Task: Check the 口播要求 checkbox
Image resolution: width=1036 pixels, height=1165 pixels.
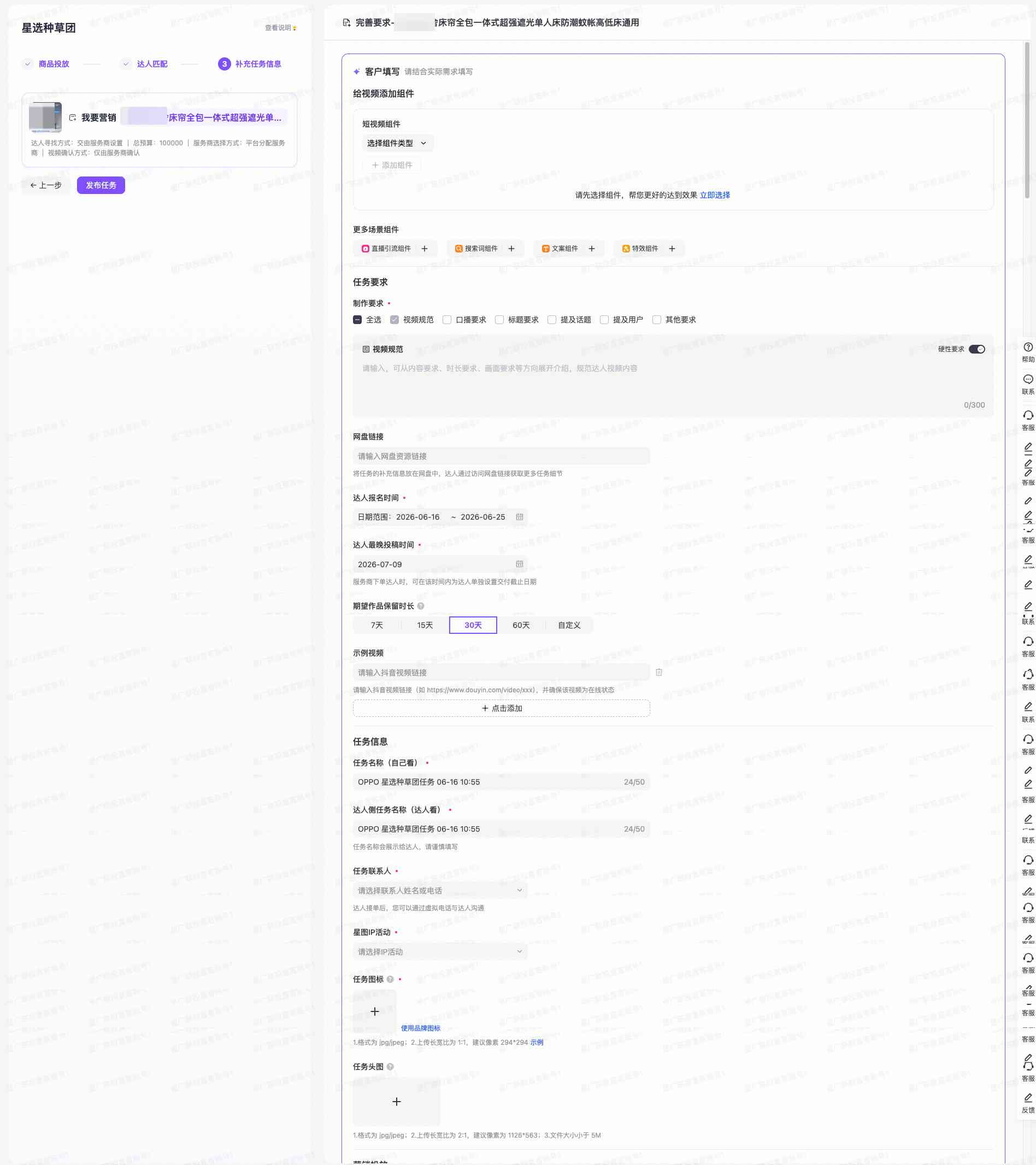Action: [447, 320]
